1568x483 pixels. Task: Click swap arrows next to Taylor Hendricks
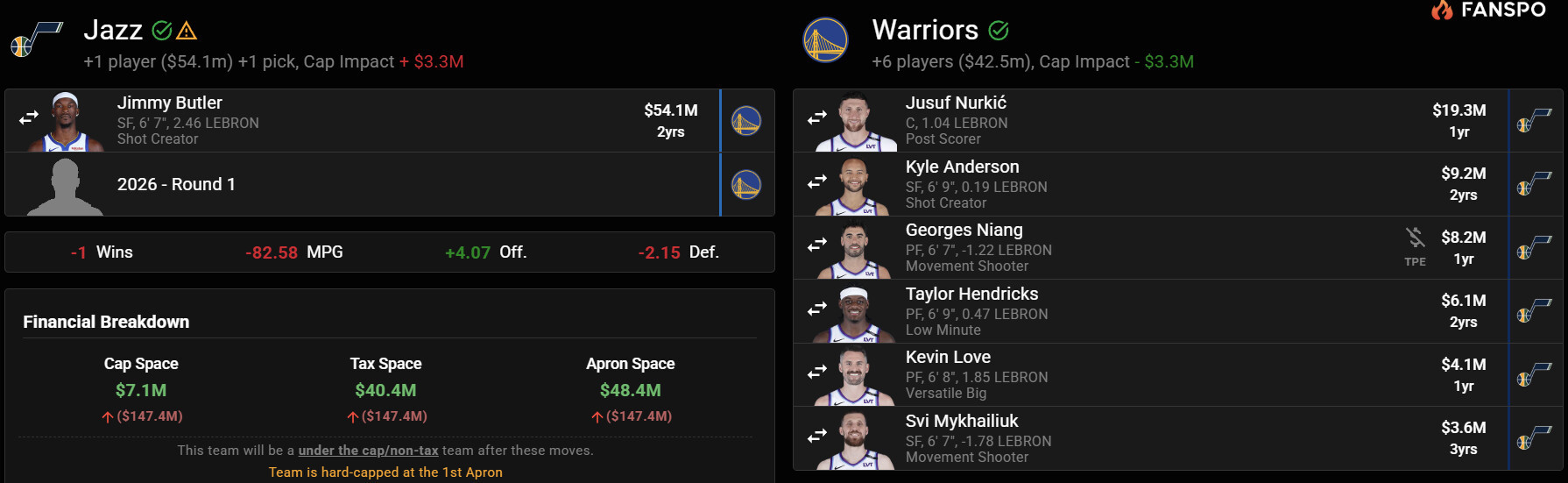(x=817, y=309)
